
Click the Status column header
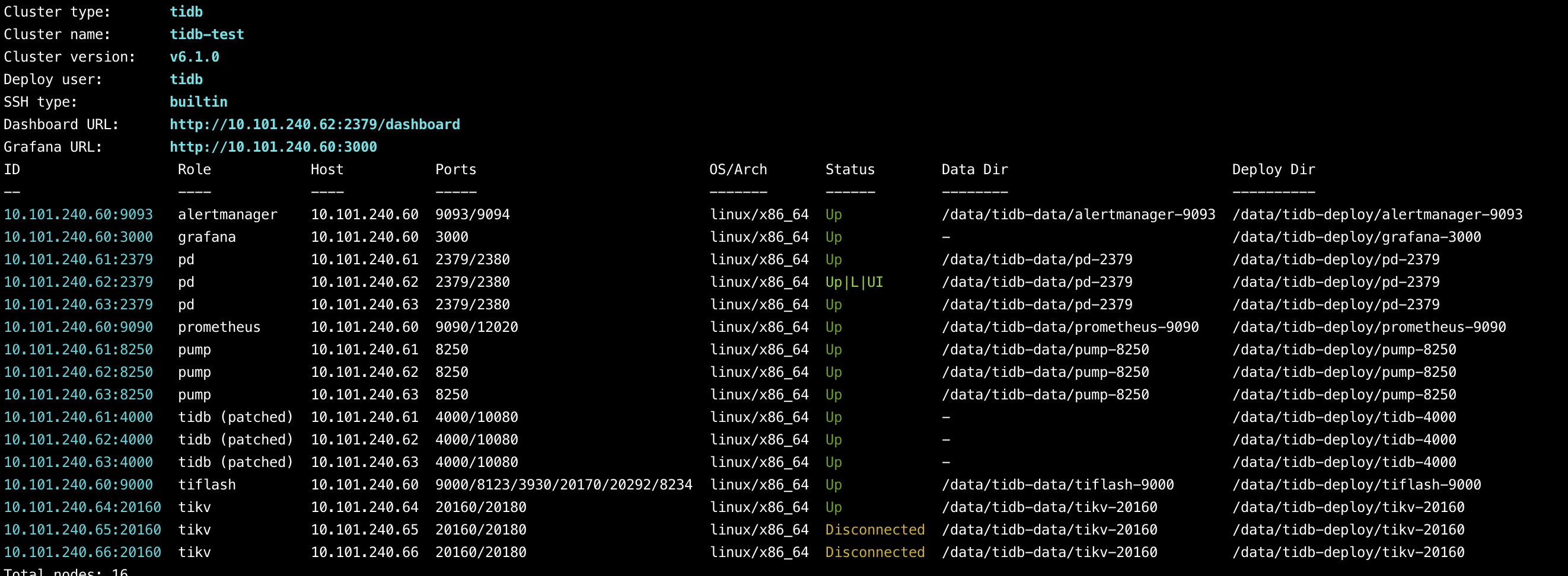point(850,169)
